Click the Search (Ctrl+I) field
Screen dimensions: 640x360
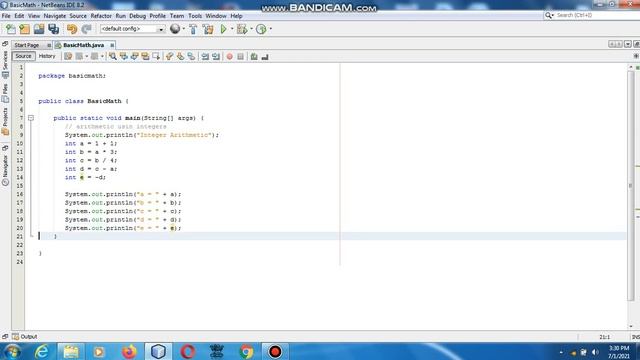pyautogui.click(x=591, y=15)
